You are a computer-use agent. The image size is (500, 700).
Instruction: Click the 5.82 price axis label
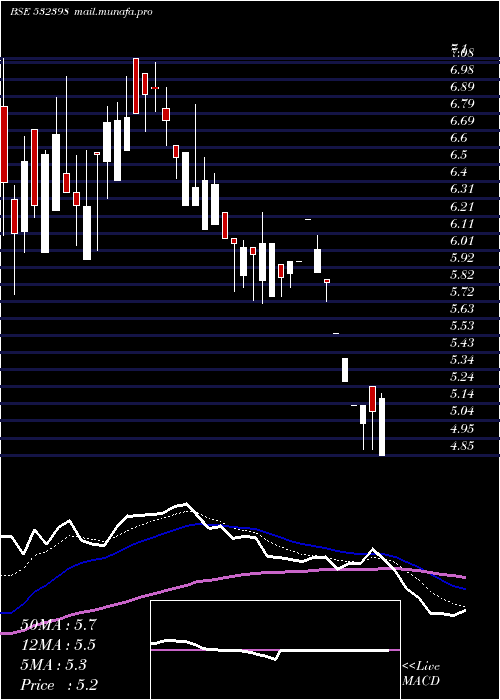[x=462, y=275]
